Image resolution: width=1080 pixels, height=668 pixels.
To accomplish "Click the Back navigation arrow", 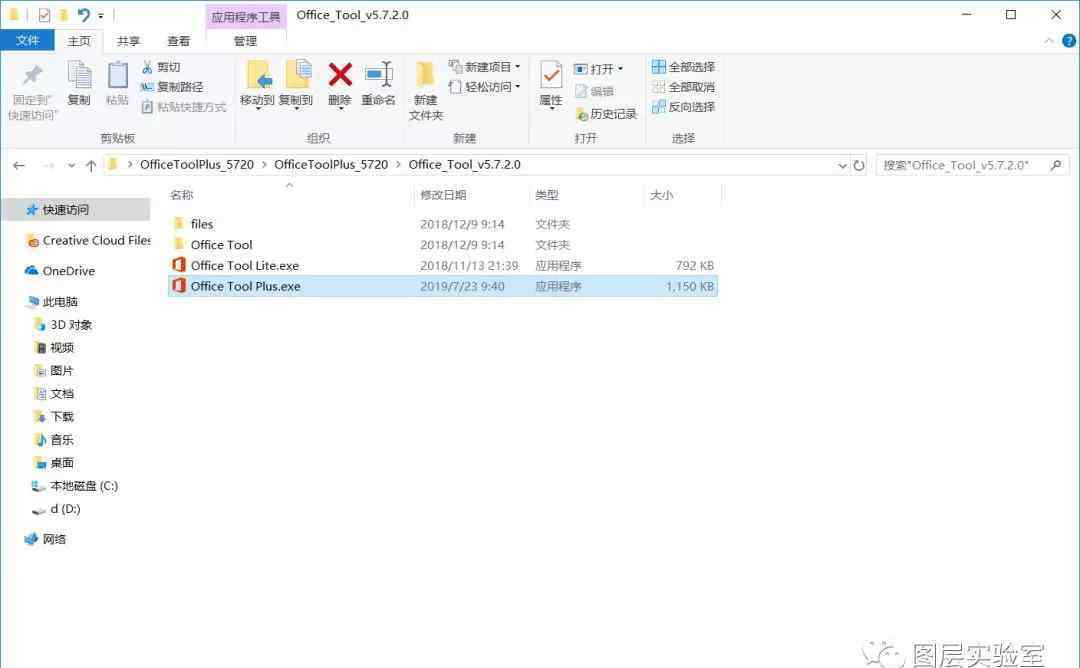I will click(19, 165).
